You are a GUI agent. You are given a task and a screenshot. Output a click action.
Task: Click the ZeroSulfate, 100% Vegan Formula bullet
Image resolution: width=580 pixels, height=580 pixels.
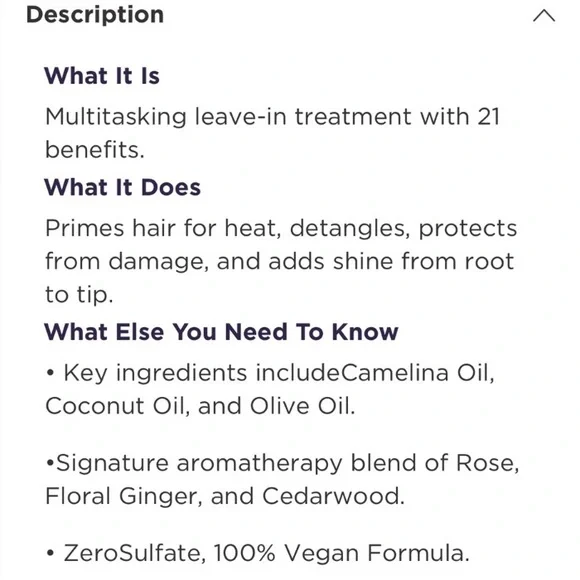click(x=257, y=553)
